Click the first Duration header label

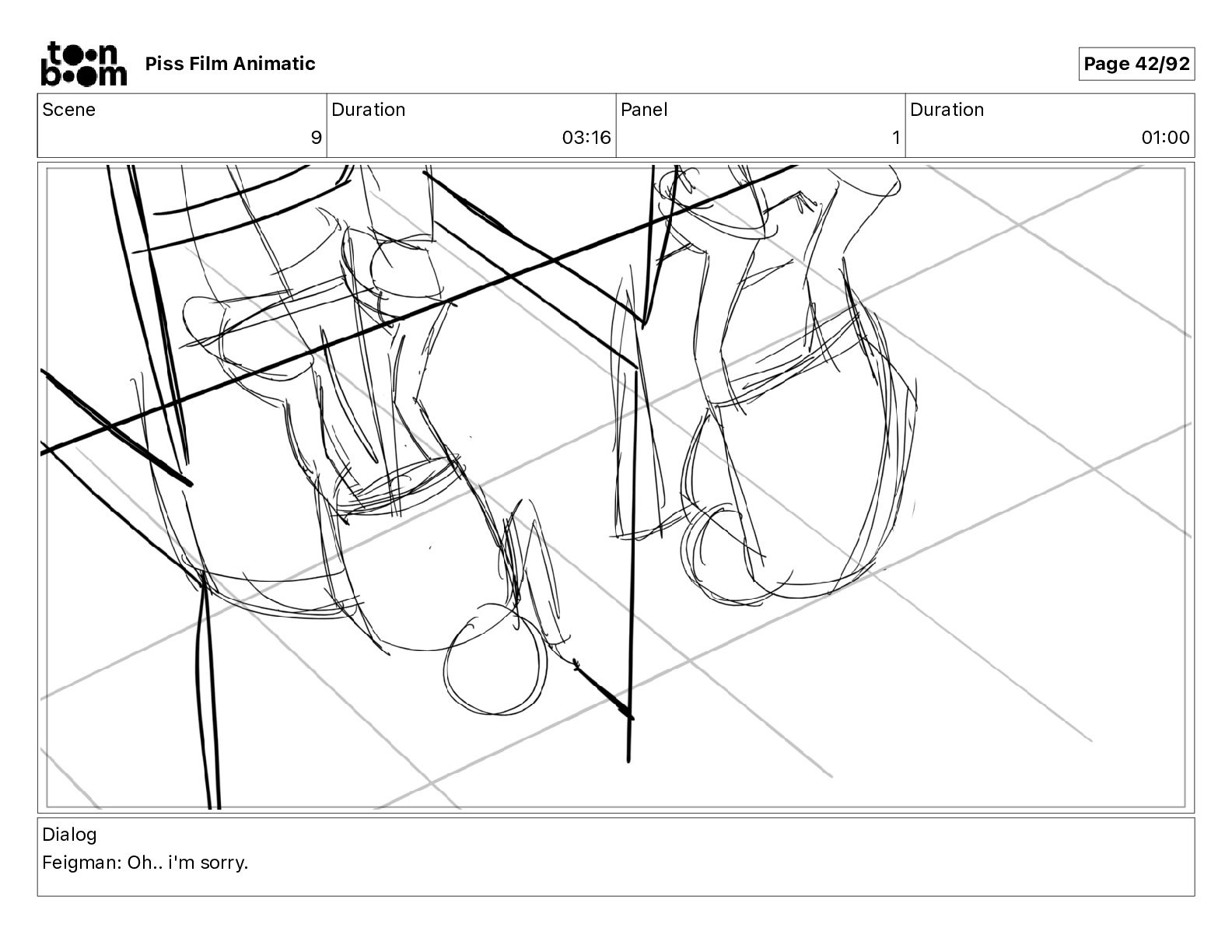369,110
